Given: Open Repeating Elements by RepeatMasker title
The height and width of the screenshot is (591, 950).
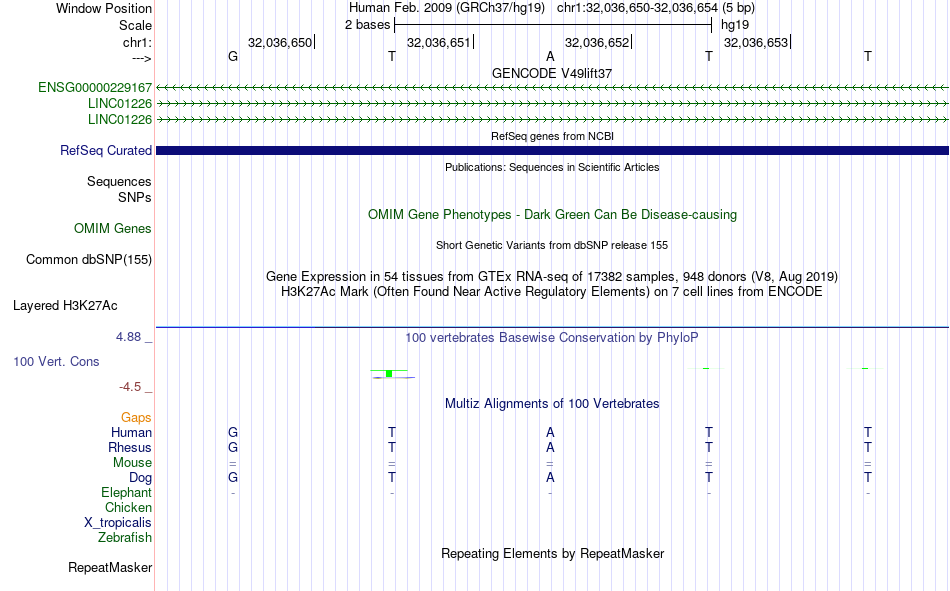Looking at the screenshot, I should 553,554.
